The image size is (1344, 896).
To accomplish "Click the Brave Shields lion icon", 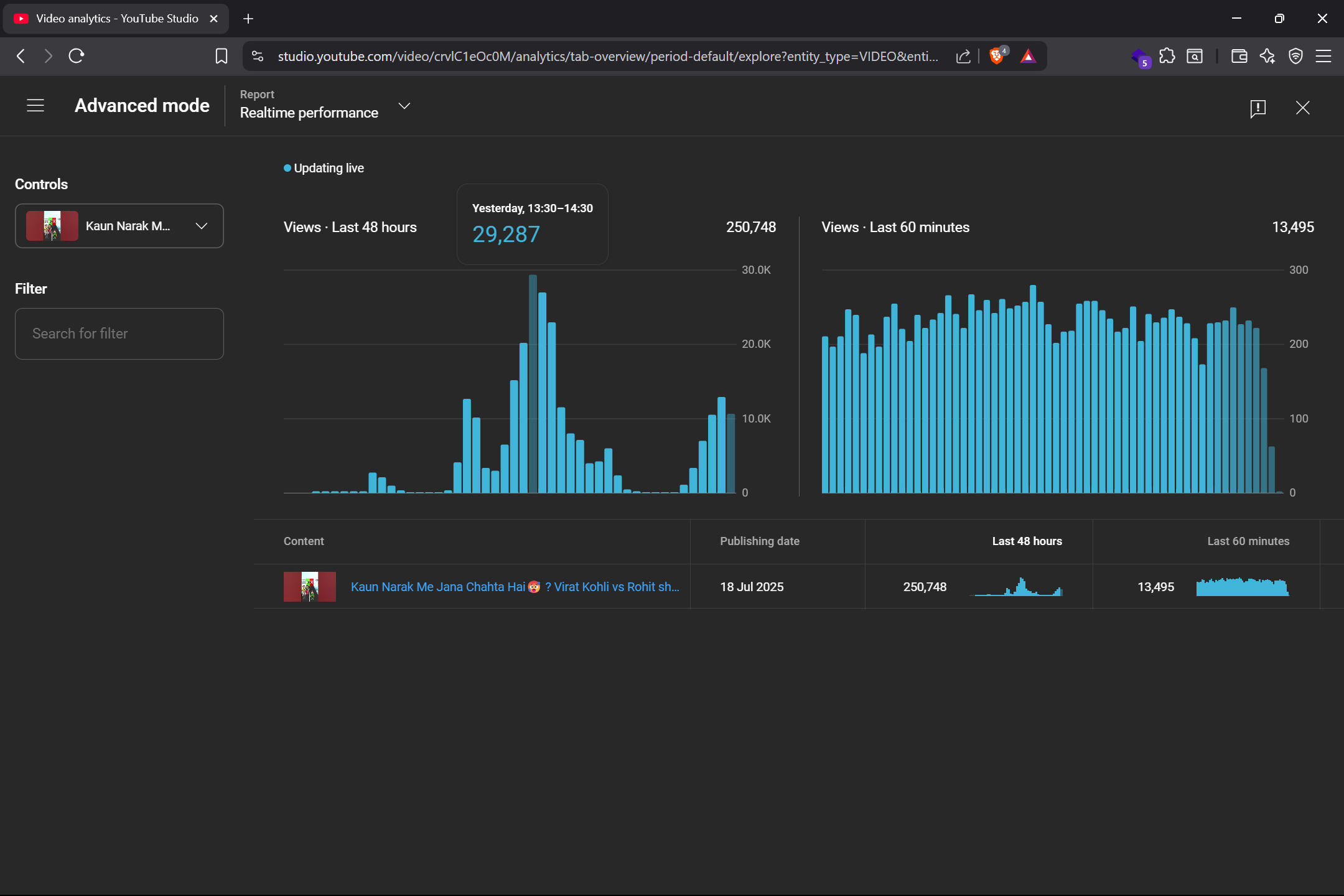I will point(996,56).
